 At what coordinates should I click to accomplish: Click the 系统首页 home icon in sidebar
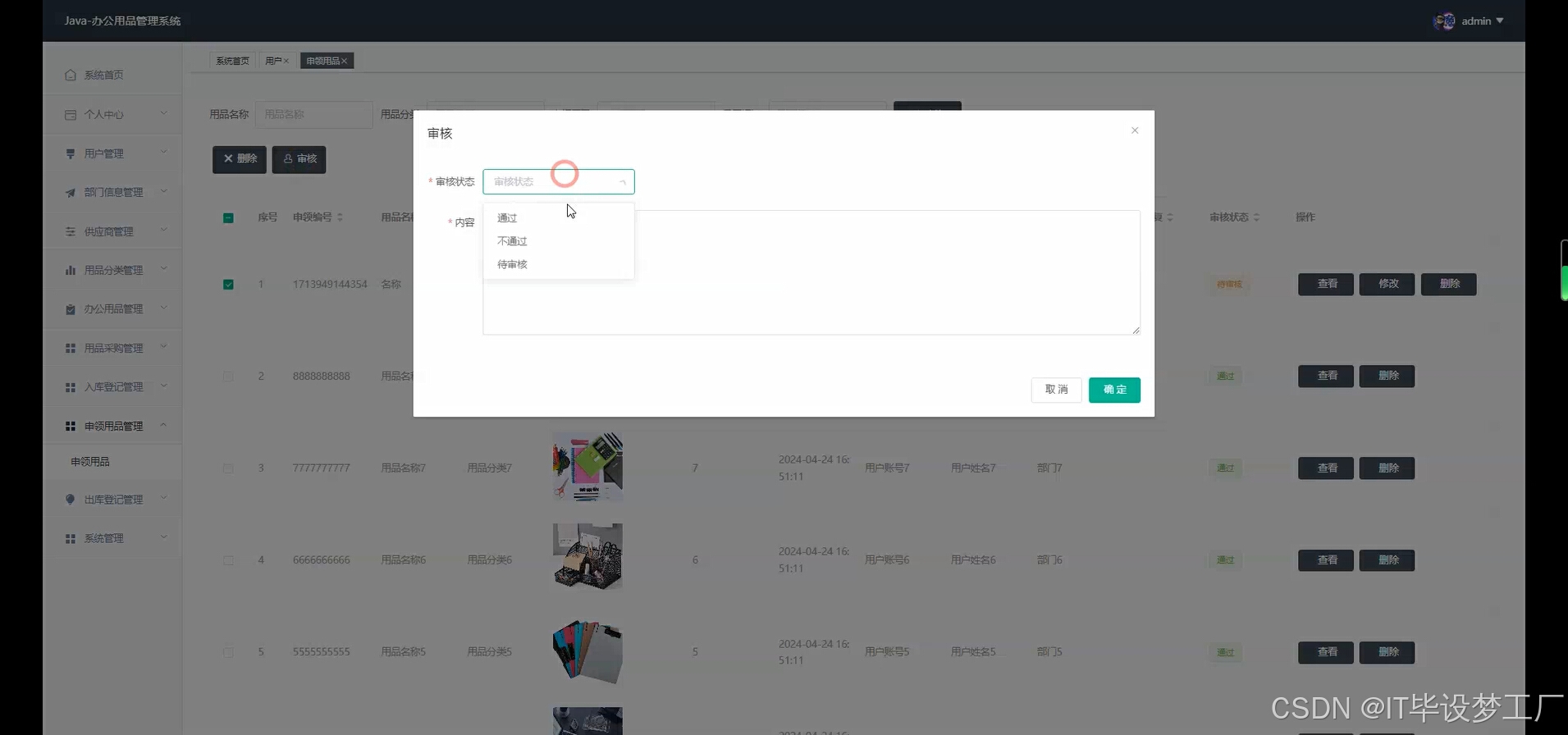[x=71, y=75]
